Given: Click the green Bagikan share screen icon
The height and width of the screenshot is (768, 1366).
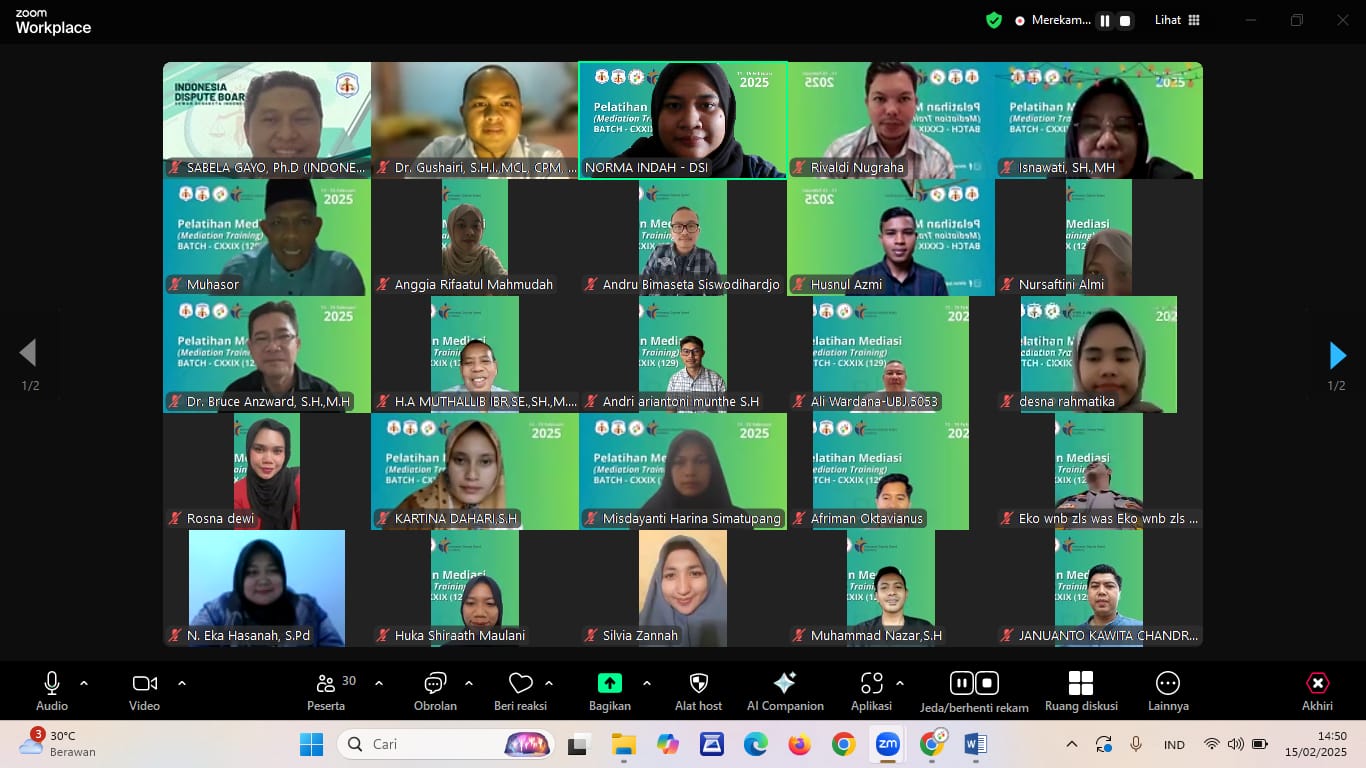Looking at the screenshot, I should 609,683.
